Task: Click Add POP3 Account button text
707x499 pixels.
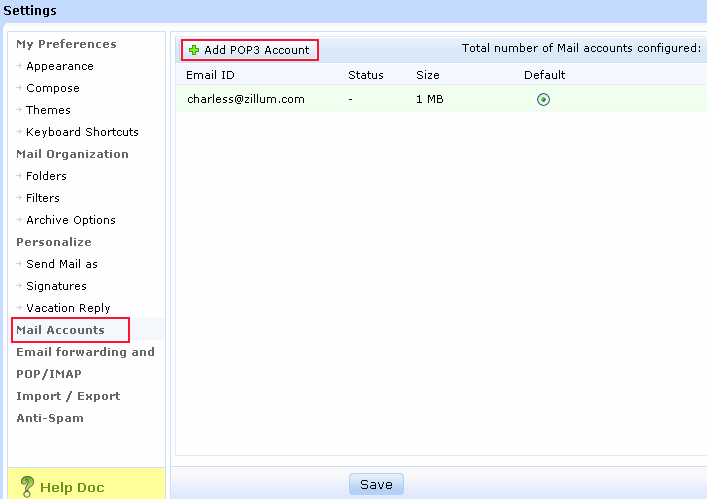Action: [x=257, y=50]
